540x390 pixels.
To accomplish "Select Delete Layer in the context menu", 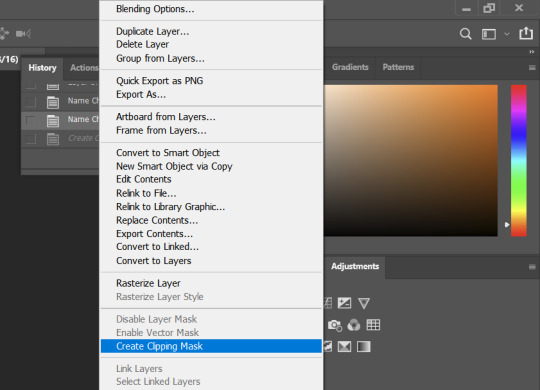I will click(211, 44).
